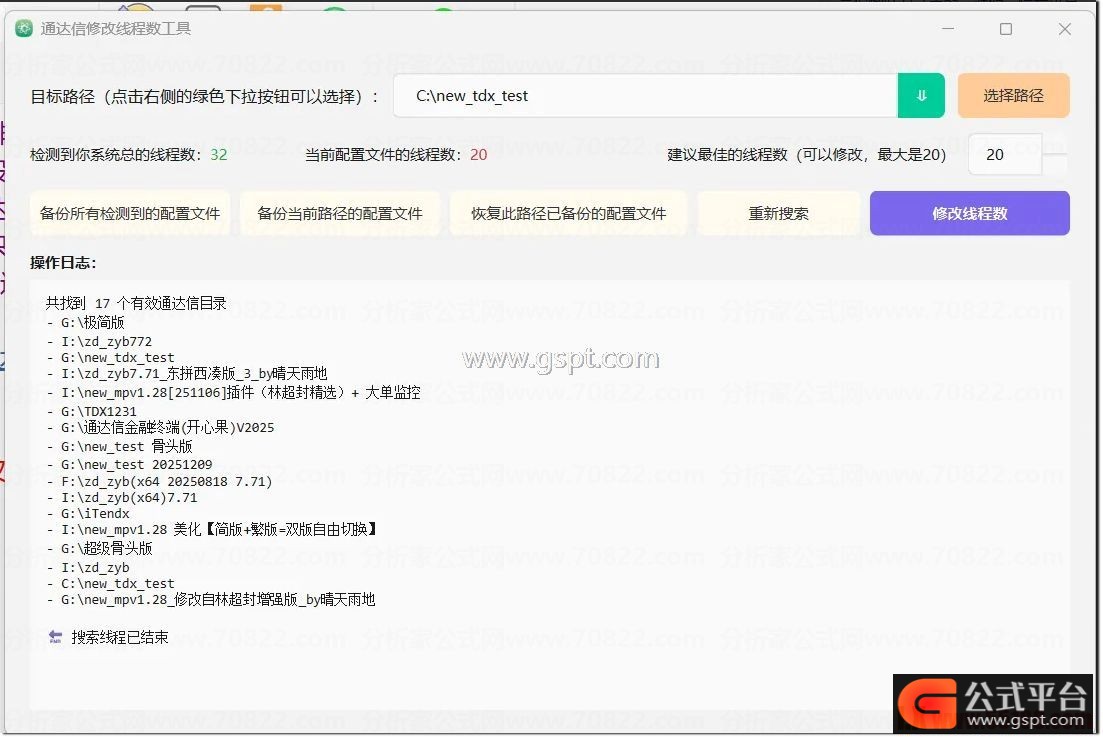Click the icon beside 搜索线程已结束
This screenshot has width=1103, height=737.
coord(55,637)
